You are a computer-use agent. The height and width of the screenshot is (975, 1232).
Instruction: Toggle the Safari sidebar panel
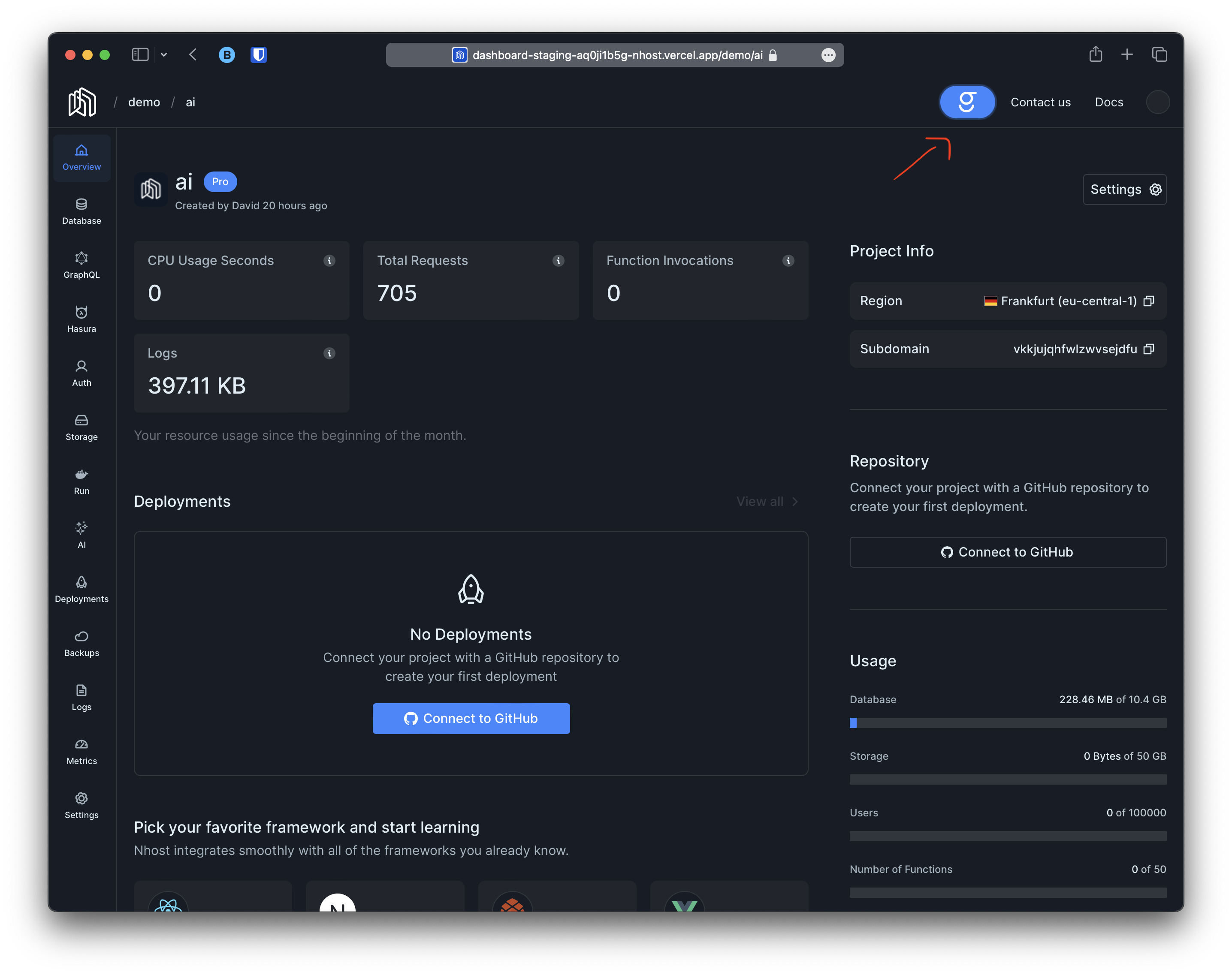[140, 55]
